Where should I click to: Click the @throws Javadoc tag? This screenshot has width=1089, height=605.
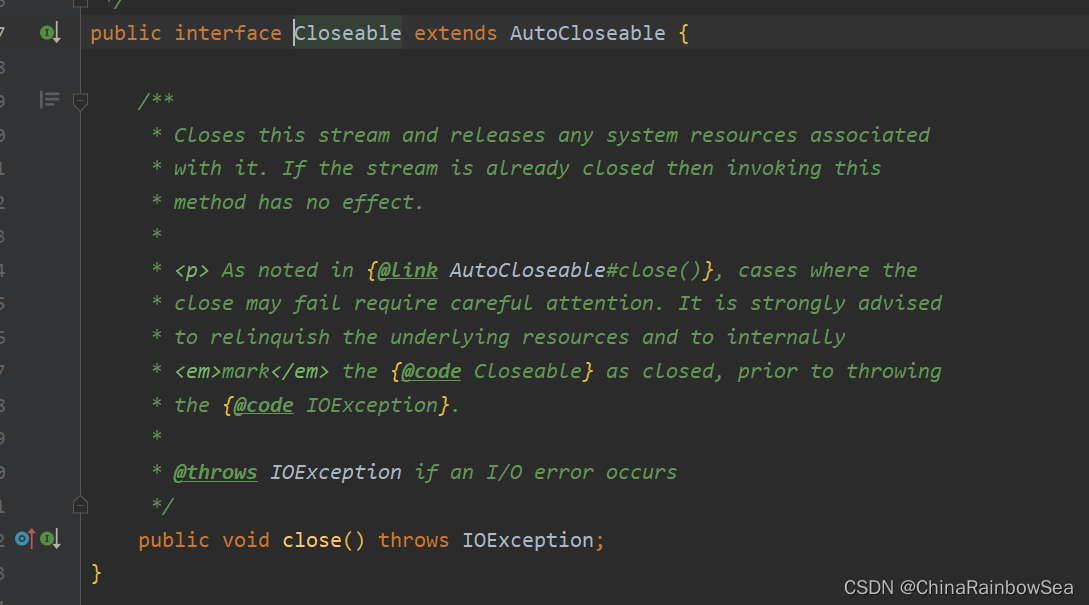click(215, 472)
